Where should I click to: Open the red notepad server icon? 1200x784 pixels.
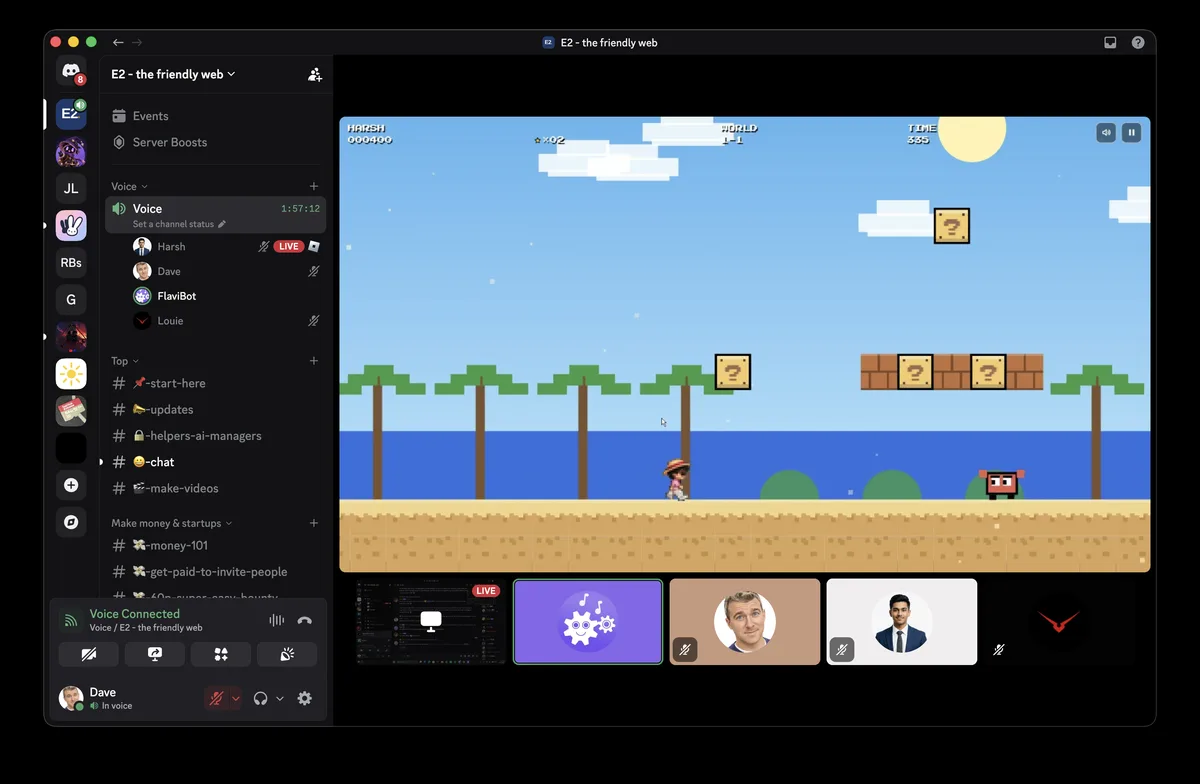tap(71, 411)
